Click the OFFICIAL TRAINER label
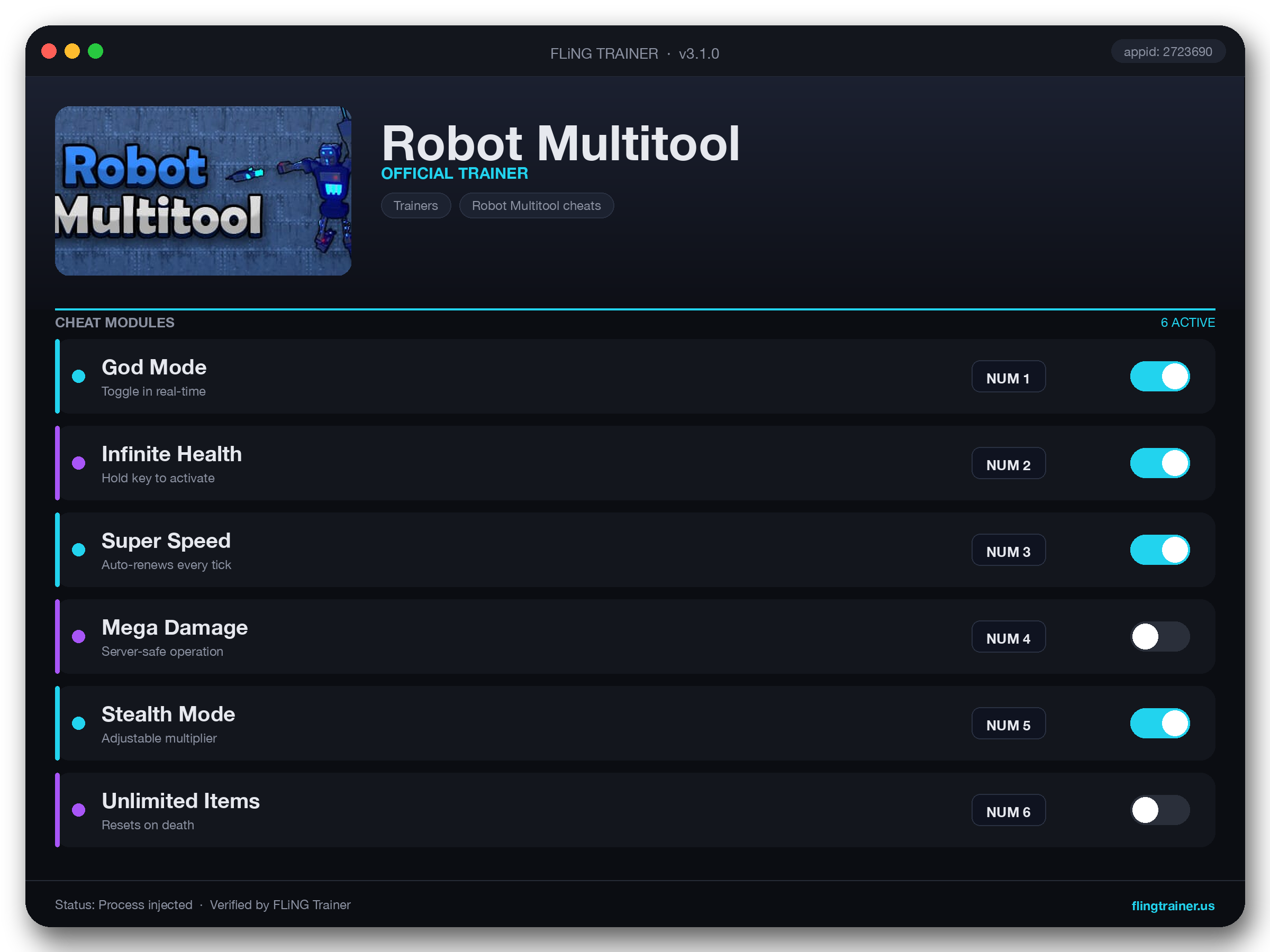The width and height of the screenshot is (1270, 952). tap(455, 173)
